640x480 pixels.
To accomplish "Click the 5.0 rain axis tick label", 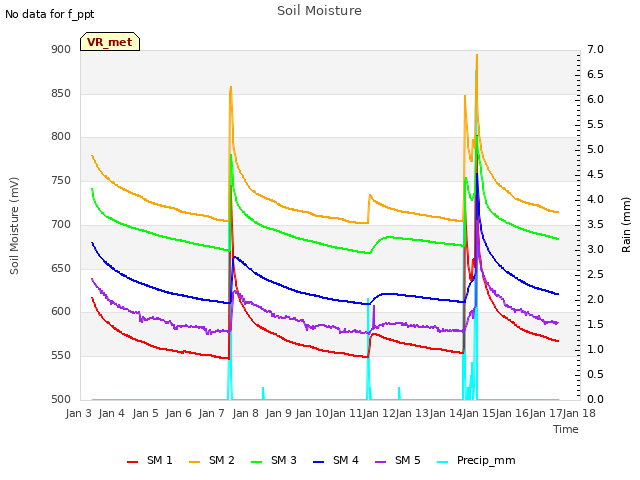I will (596, 149).
